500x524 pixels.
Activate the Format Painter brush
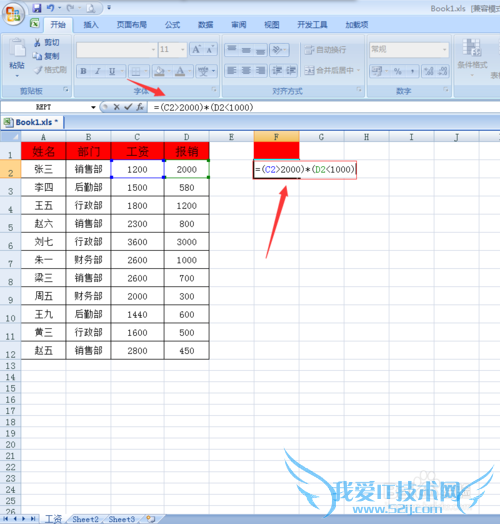(x=50, y=70)
